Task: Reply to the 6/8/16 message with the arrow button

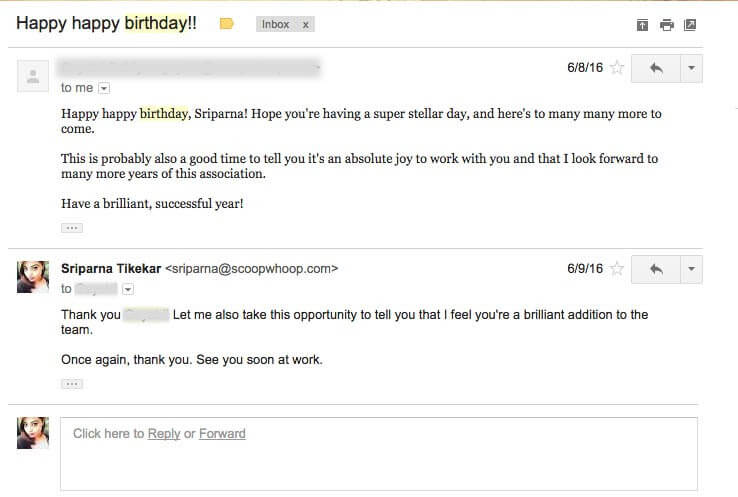Action: [656, 69]
